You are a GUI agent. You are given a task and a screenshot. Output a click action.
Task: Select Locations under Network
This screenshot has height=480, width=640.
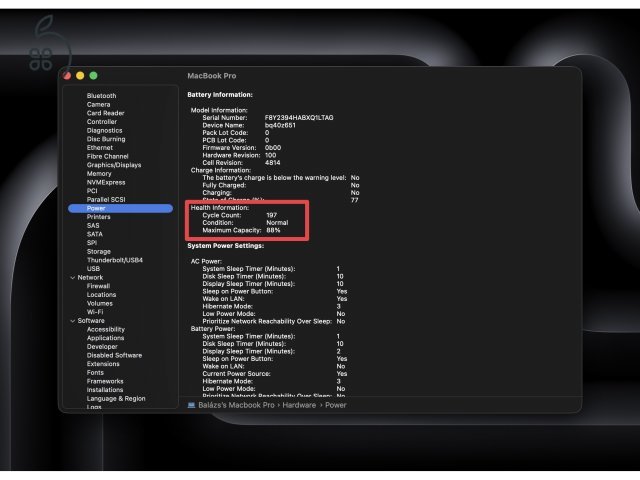coord(101,294)
